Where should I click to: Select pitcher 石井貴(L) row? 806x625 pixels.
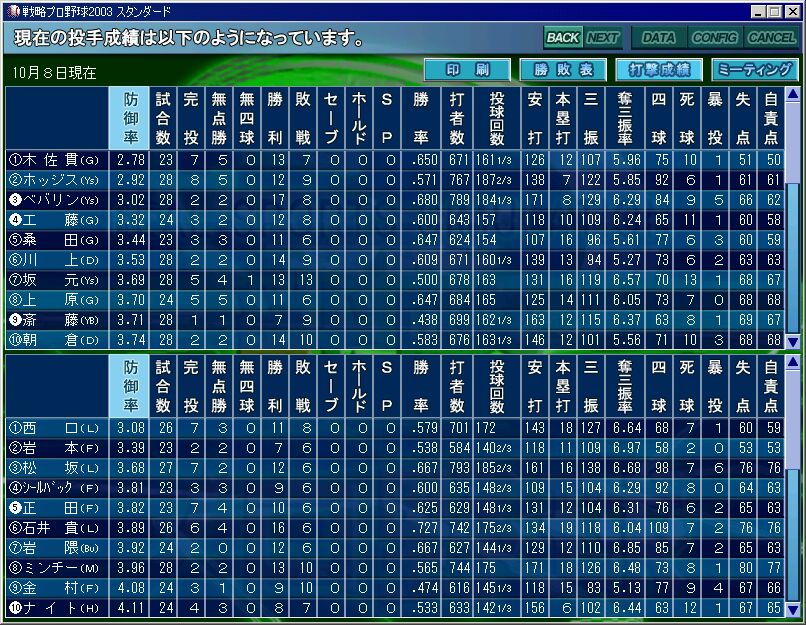click(395, 528)
